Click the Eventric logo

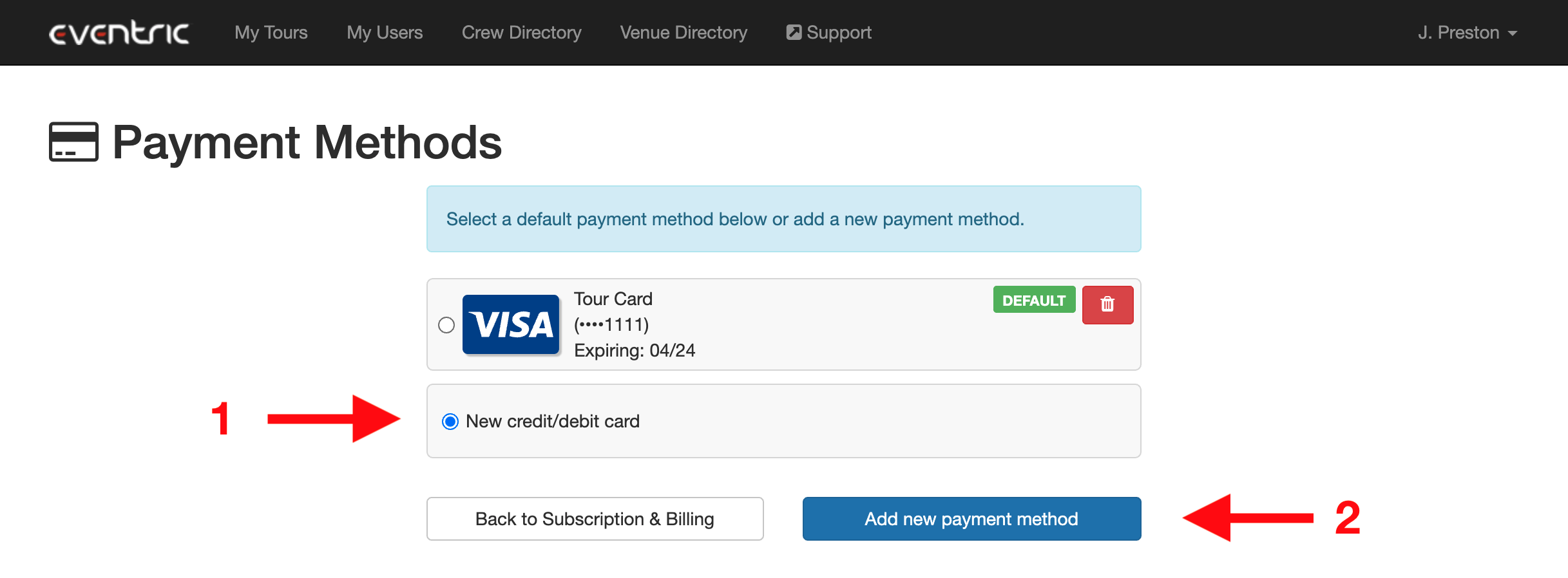pos(119,33)
